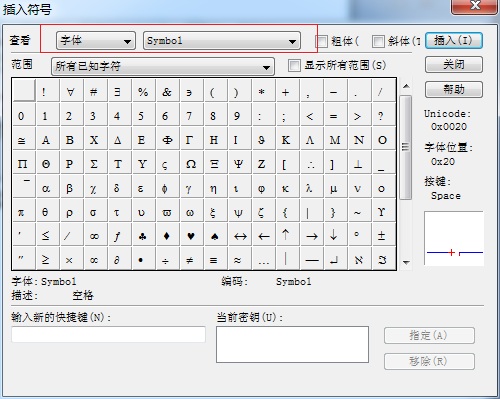Choose the lowercase lambda λ symbol
This screenshot has height=399, width=500.
[309, 188]
